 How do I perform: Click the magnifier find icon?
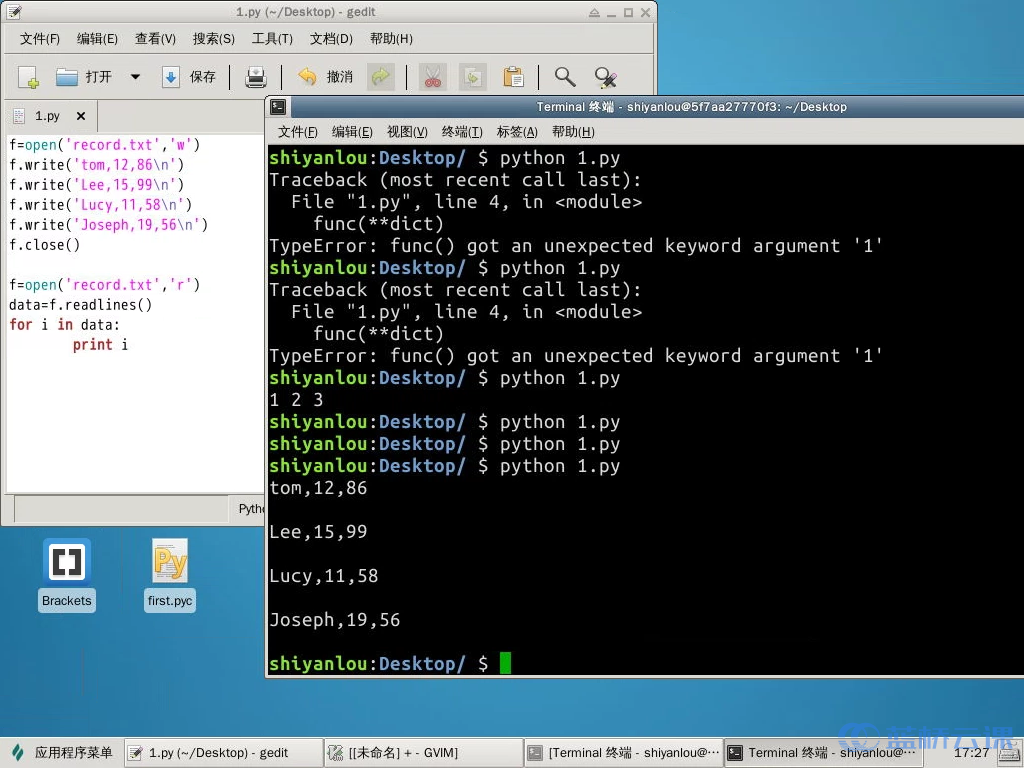point(565,77)
